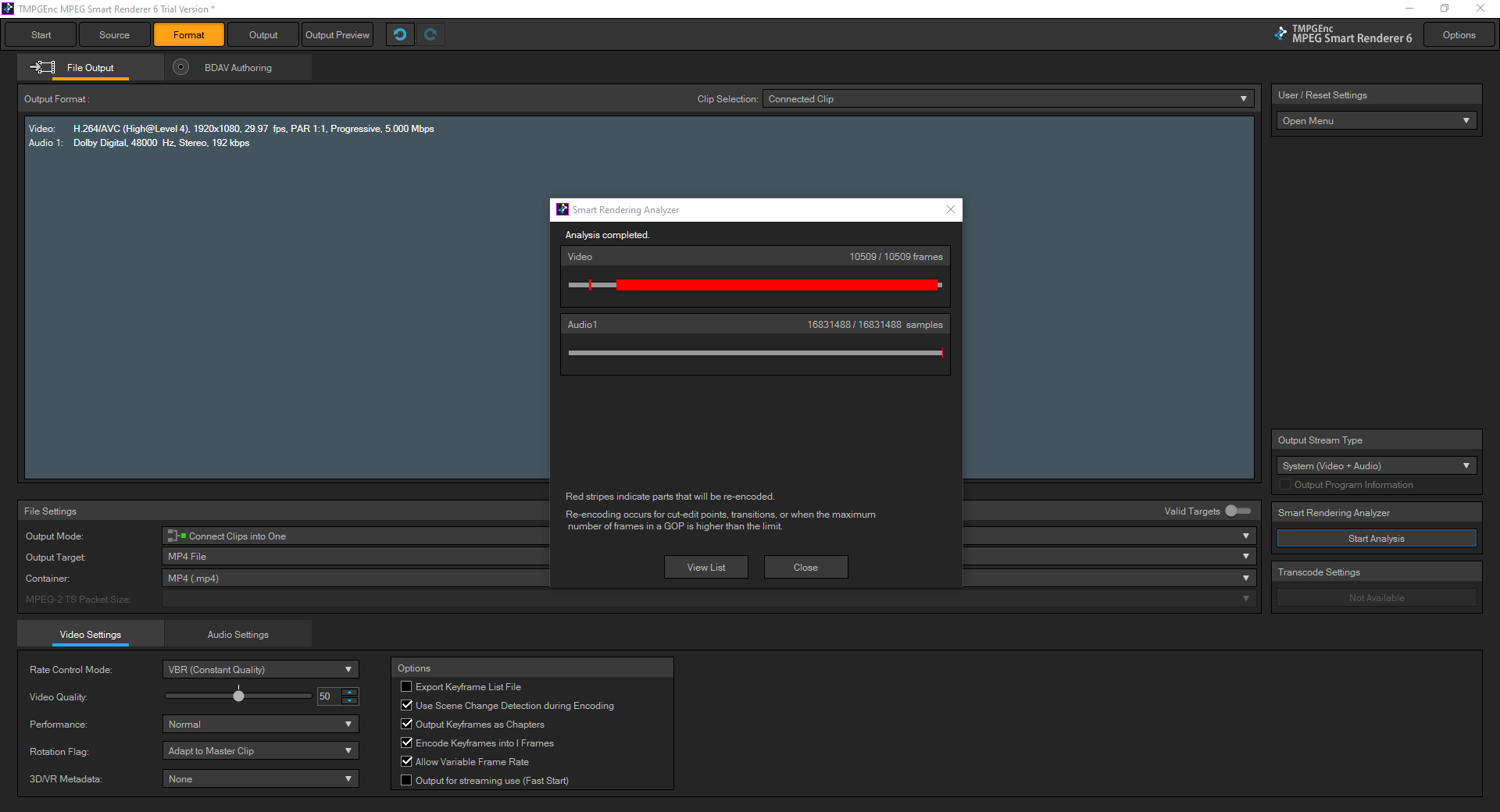Click the TMPGEnc logo icon top right
Screen dimensions: 1500x812
(1280, 34)
